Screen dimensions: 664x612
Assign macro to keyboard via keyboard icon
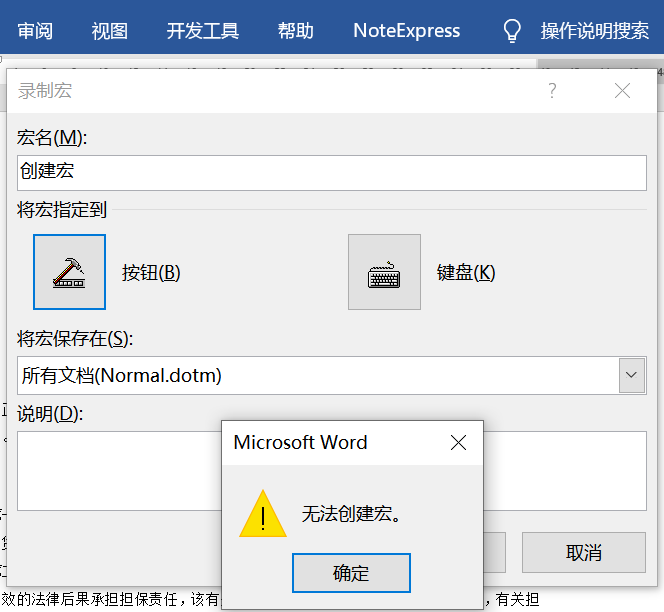click(384, 272)
